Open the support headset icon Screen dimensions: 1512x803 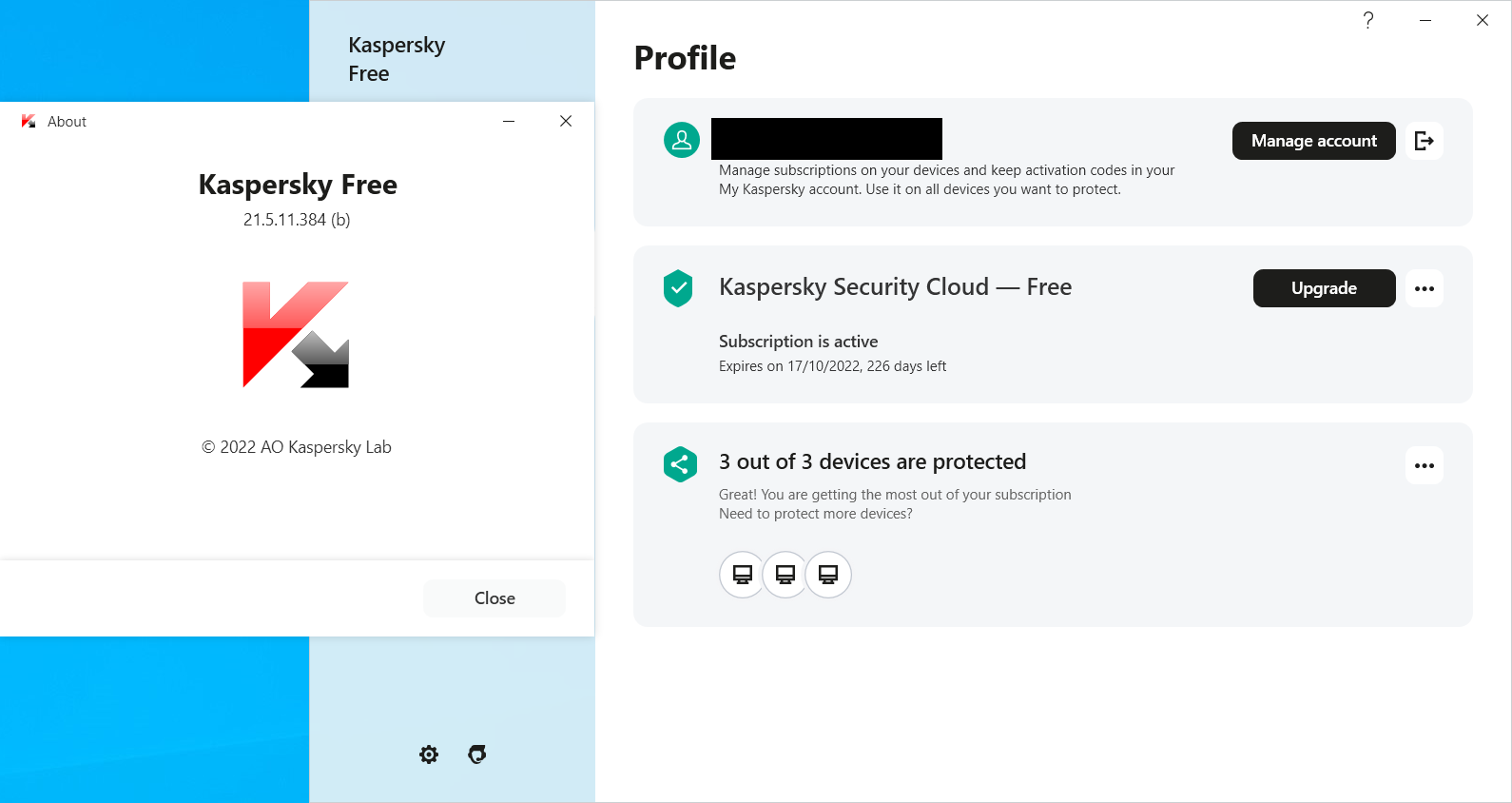(x=477, y=754)
